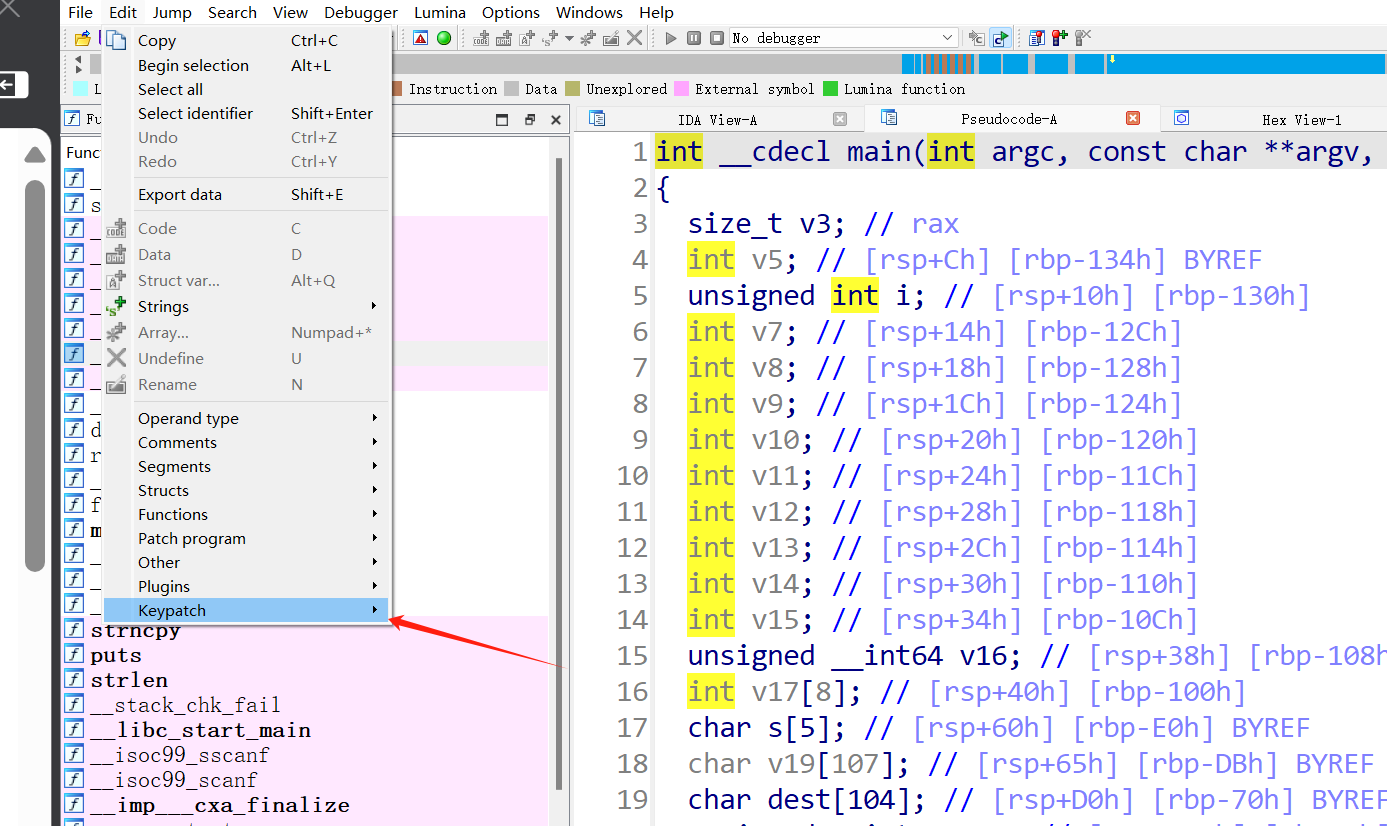Screen dimensions: 1387x826
Task: Click the highlighted C-arrow icon with green triangle
Action: coord(1000,38)
